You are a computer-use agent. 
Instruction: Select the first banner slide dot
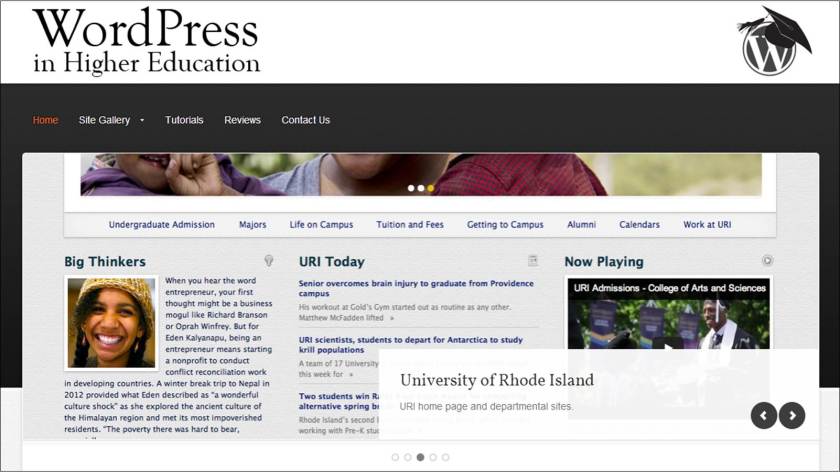coord(411,188)
